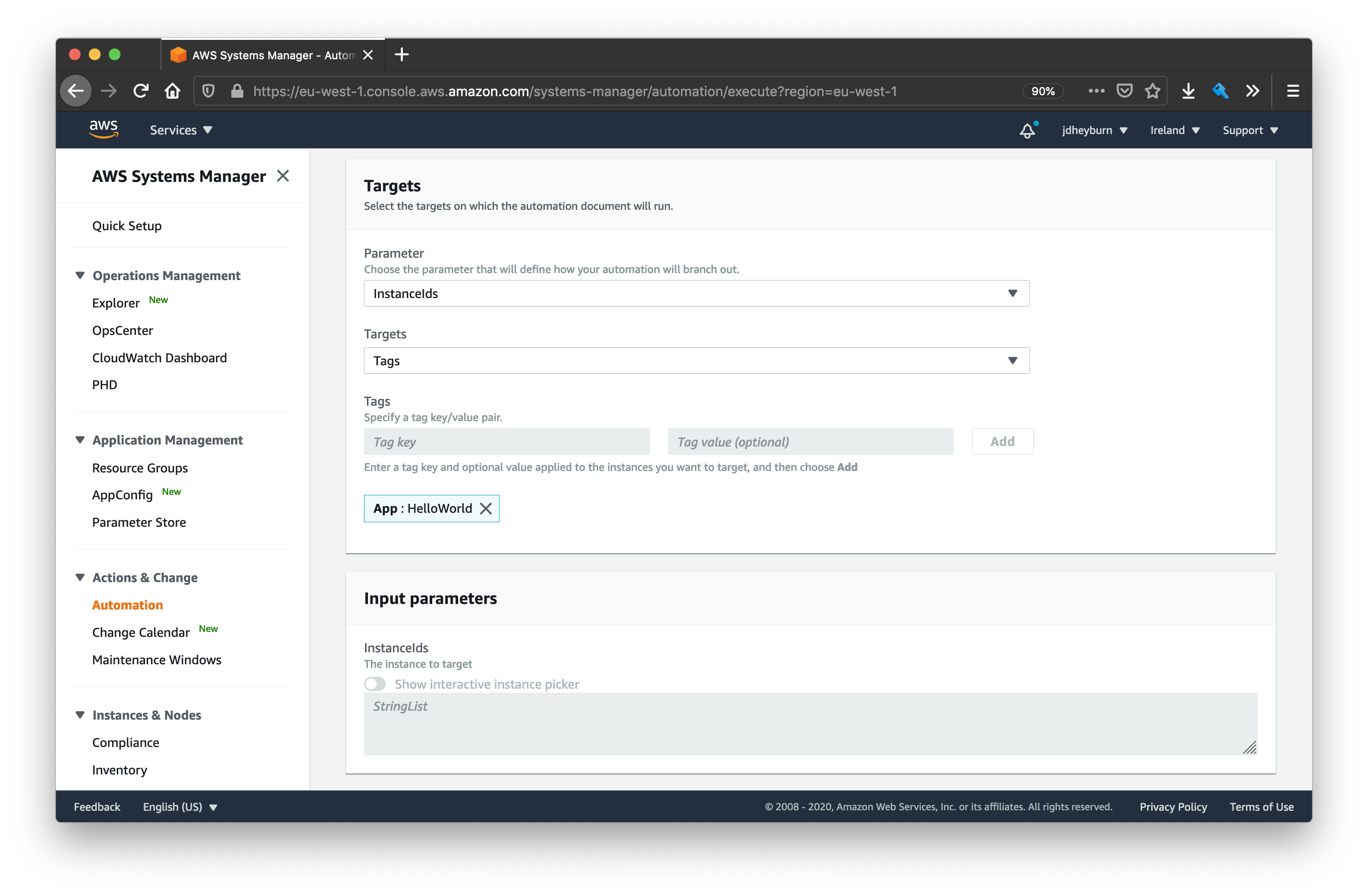Open the English (US) language dropdown

[180, 806]
